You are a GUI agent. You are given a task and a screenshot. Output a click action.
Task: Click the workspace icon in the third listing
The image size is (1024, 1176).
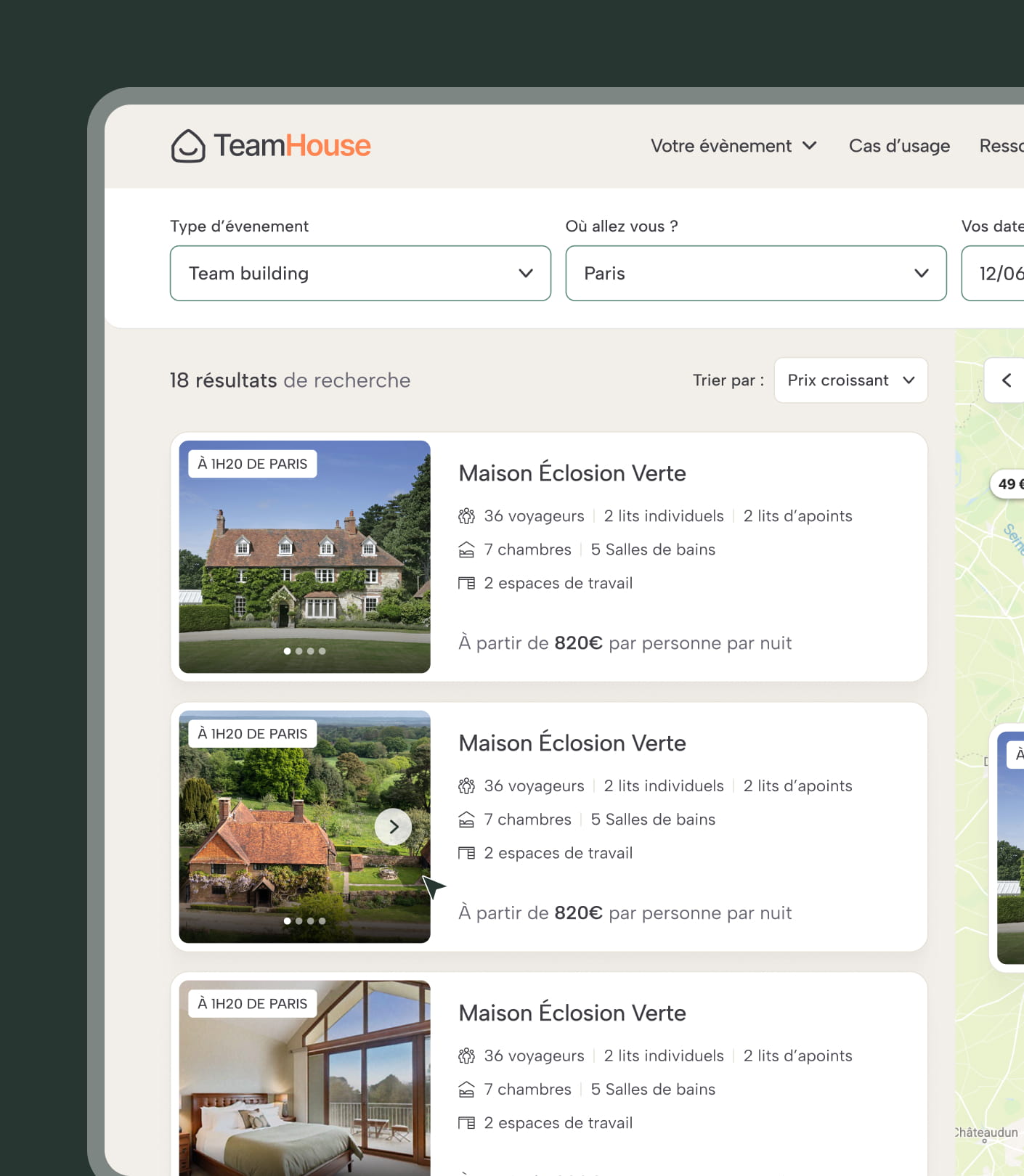[x=466, y=1123]
